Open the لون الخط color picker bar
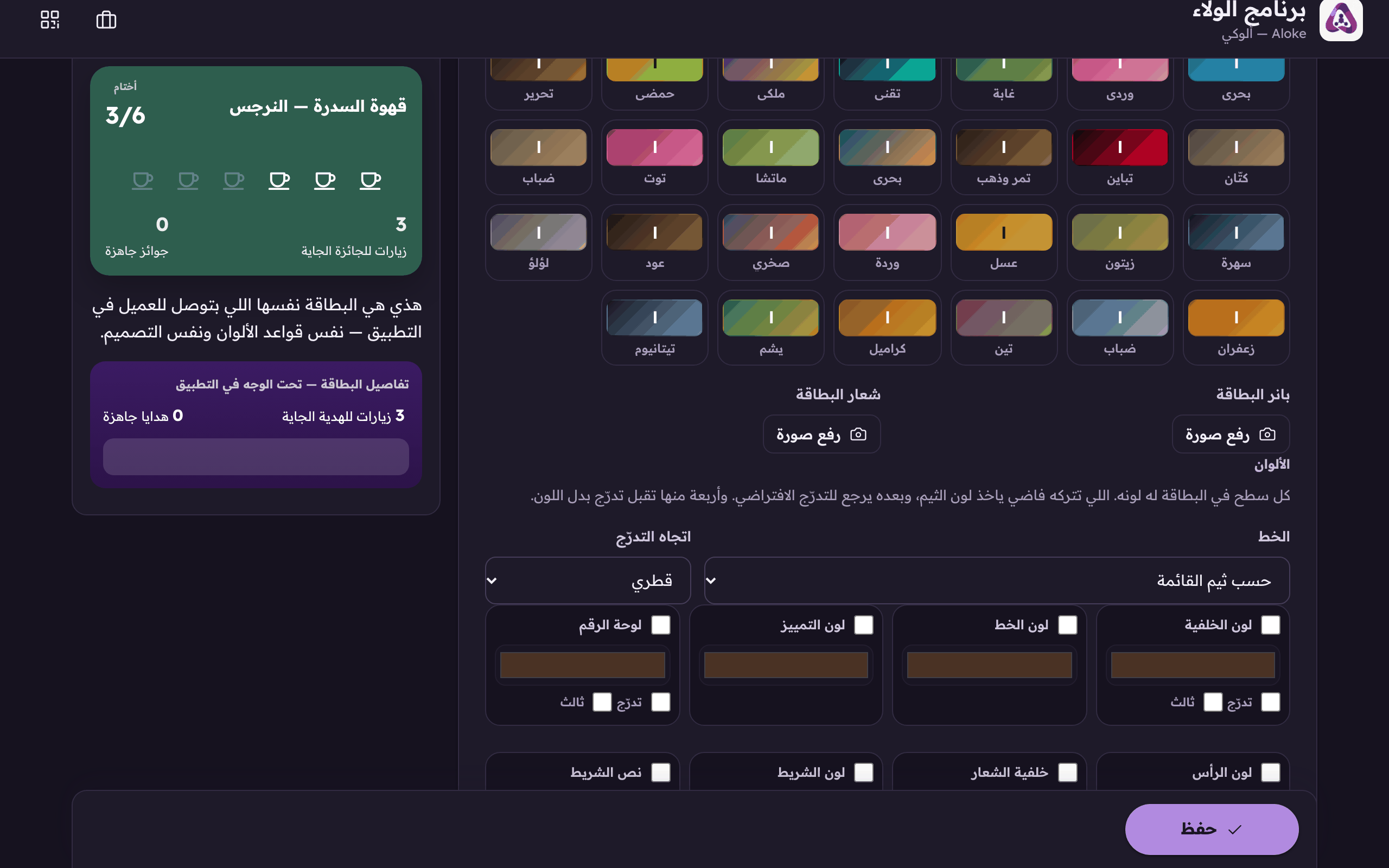 tap(990, 665)
